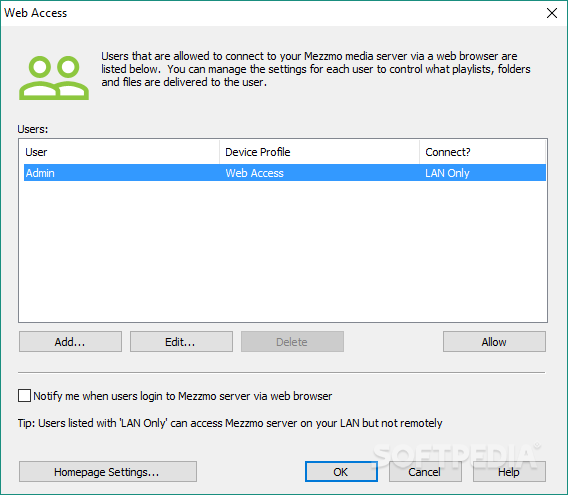
Task: Confirm with the OK button
Action: [x=341, y=471]
